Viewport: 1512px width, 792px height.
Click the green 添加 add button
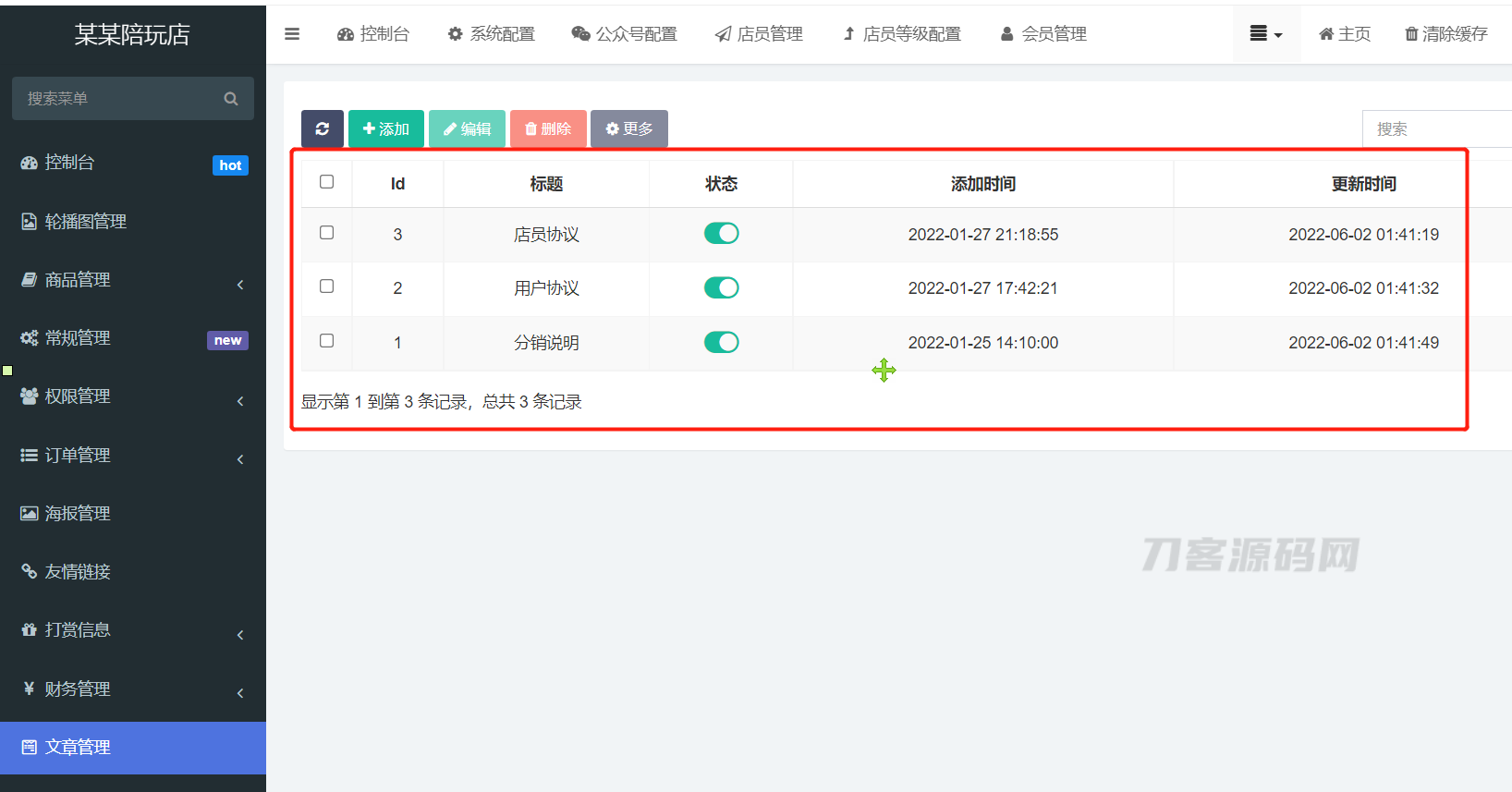point(385,128)
